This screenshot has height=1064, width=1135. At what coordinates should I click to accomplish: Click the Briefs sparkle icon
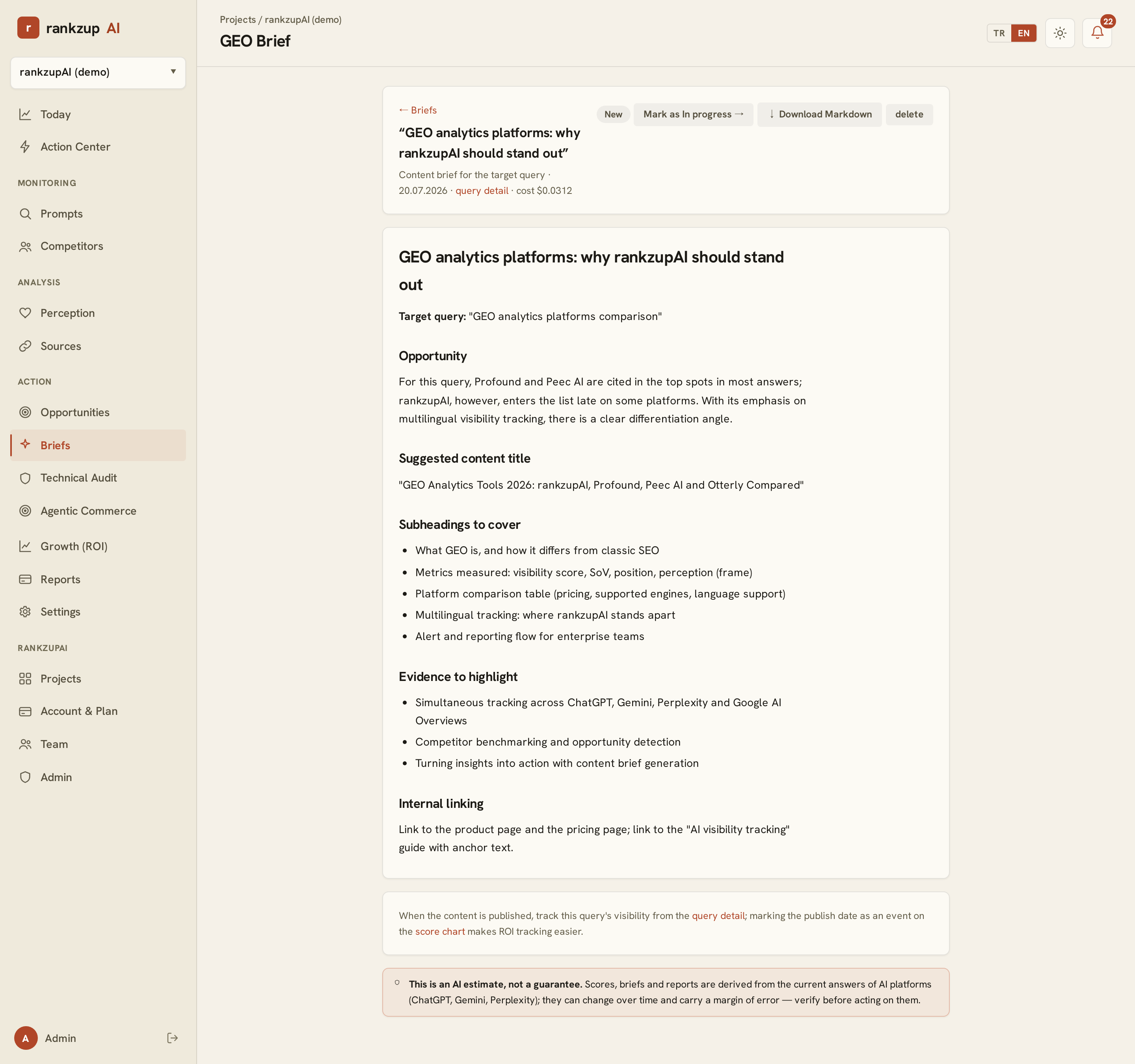tap(25, 444)
